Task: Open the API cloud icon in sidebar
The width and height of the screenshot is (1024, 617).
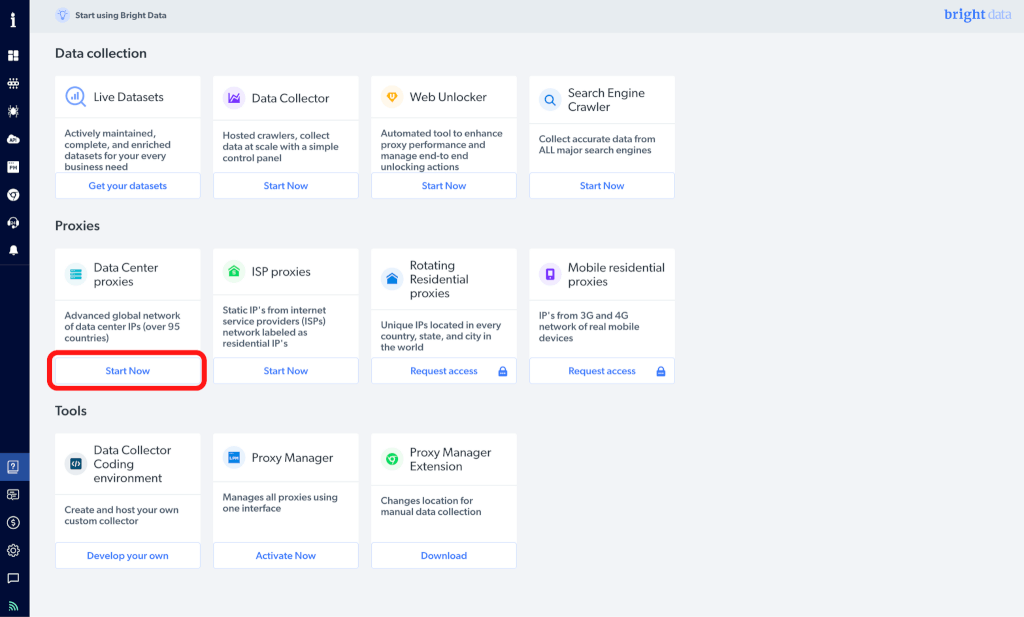Action: tap(14, 139)
